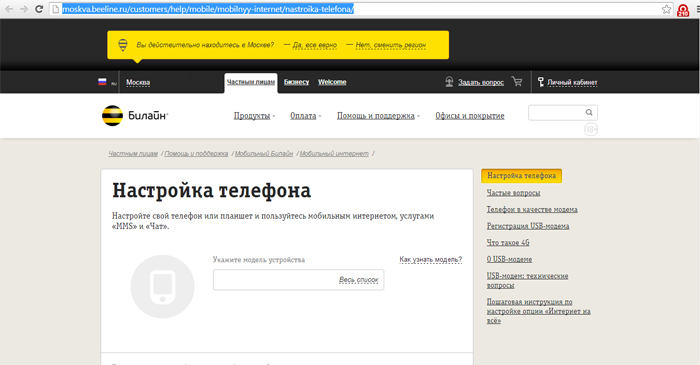Go forward with the browser forward arrow
700x365 pixels.
pyautogui.click(x=24, y=9)
